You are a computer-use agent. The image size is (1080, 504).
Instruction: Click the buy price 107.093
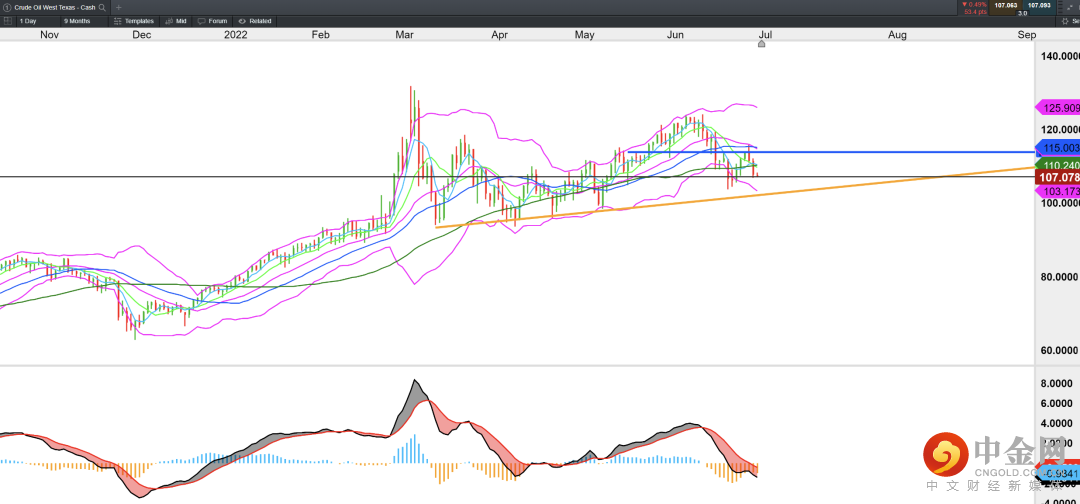(x=1039, y=6)
